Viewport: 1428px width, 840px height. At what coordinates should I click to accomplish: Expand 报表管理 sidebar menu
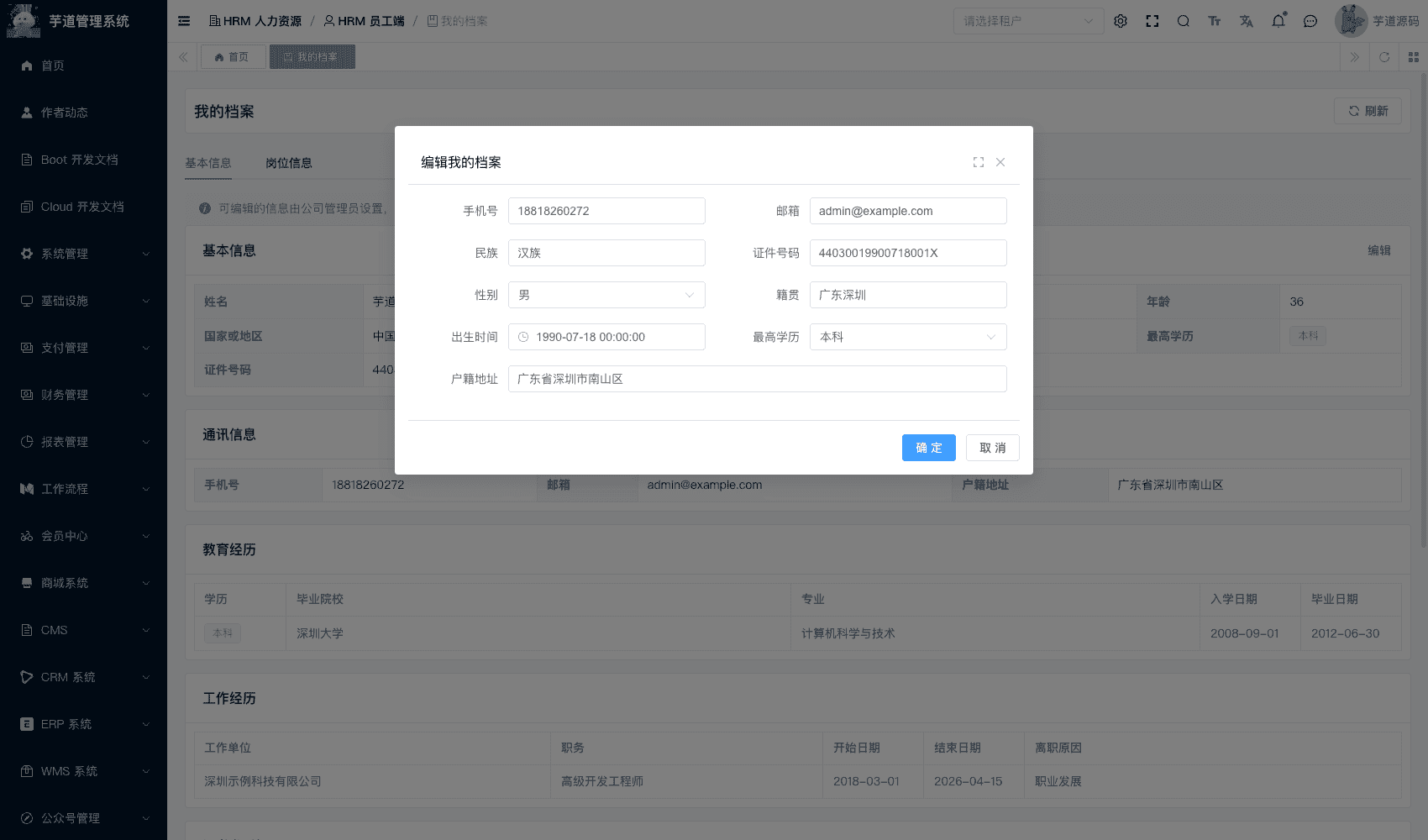tap(84, 442)
